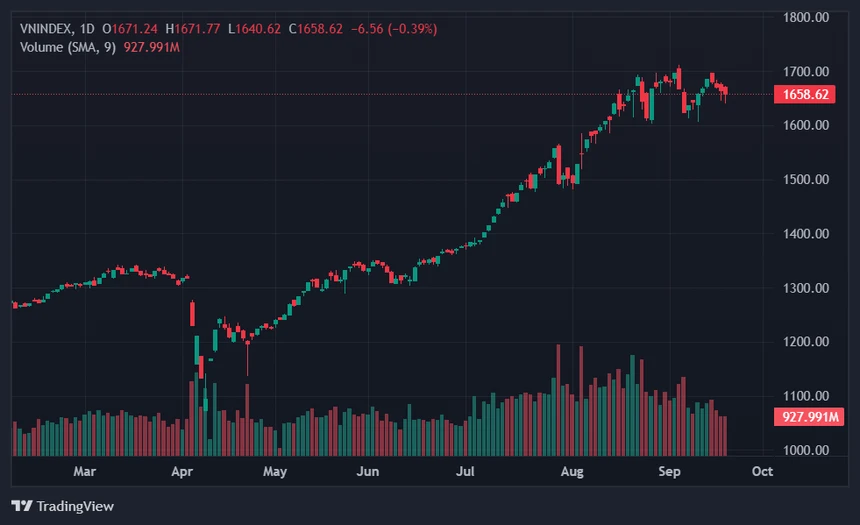860x525 pixels.
Task: Click the -6.56 (-0.39%) change value
Action: [x=394, y=29]
